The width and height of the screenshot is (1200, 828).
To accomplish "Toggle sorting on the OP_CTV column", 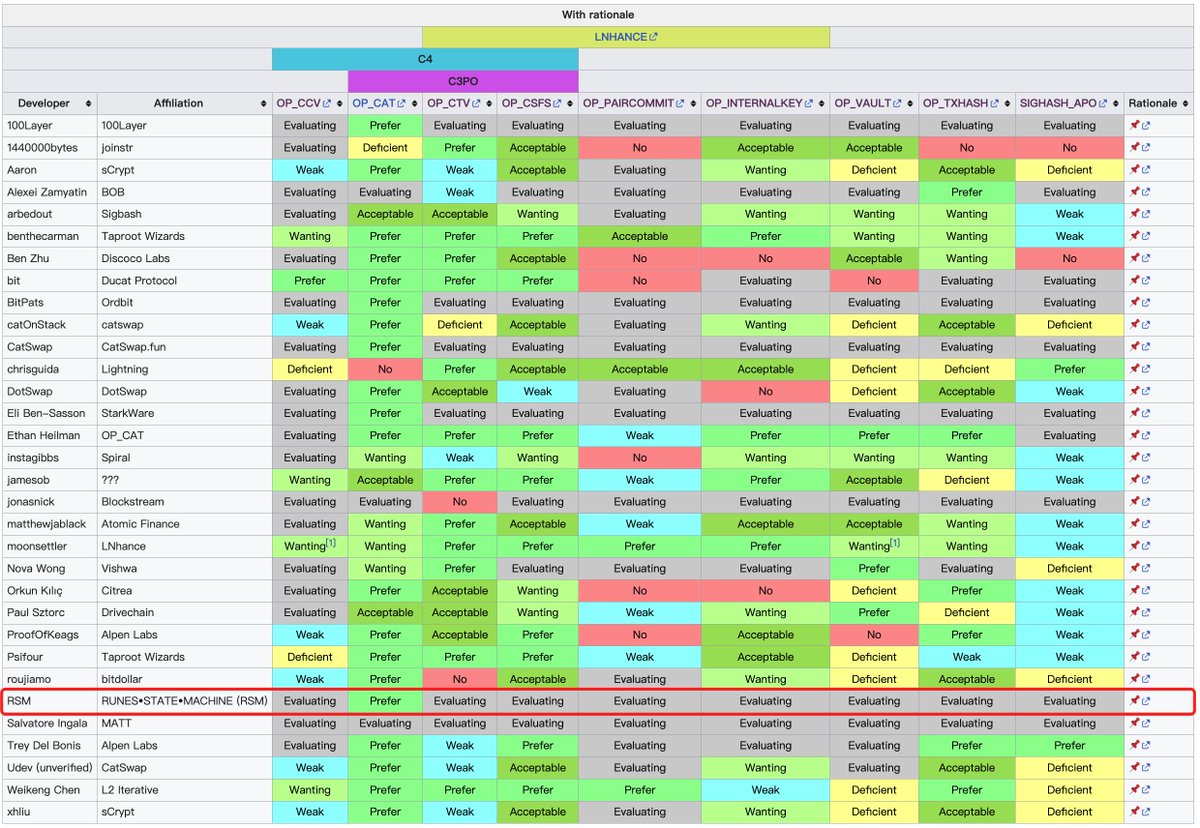I will (490, 103).
